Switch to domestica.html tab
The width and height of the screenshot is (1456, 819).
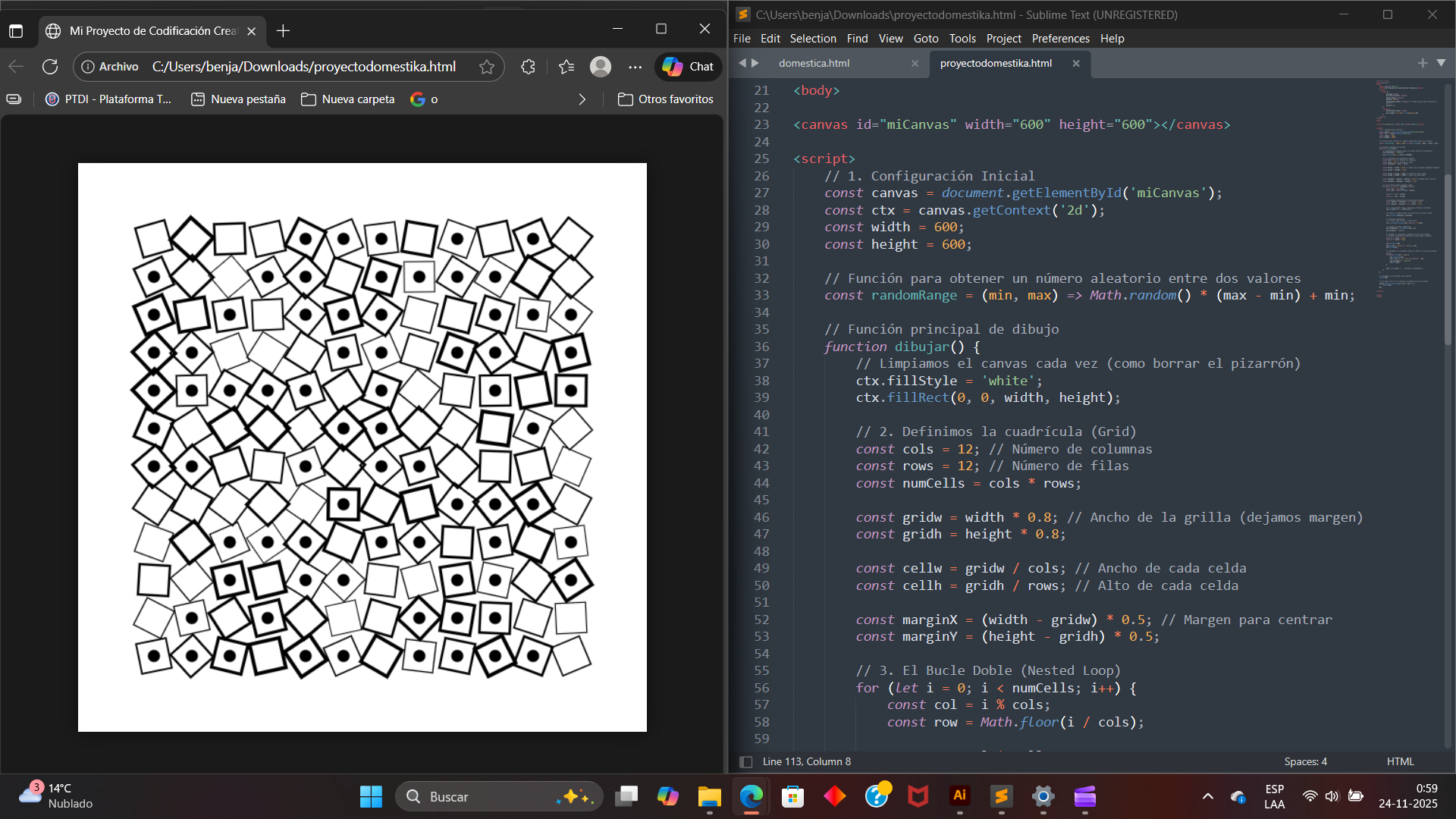[x=814, y=63]
